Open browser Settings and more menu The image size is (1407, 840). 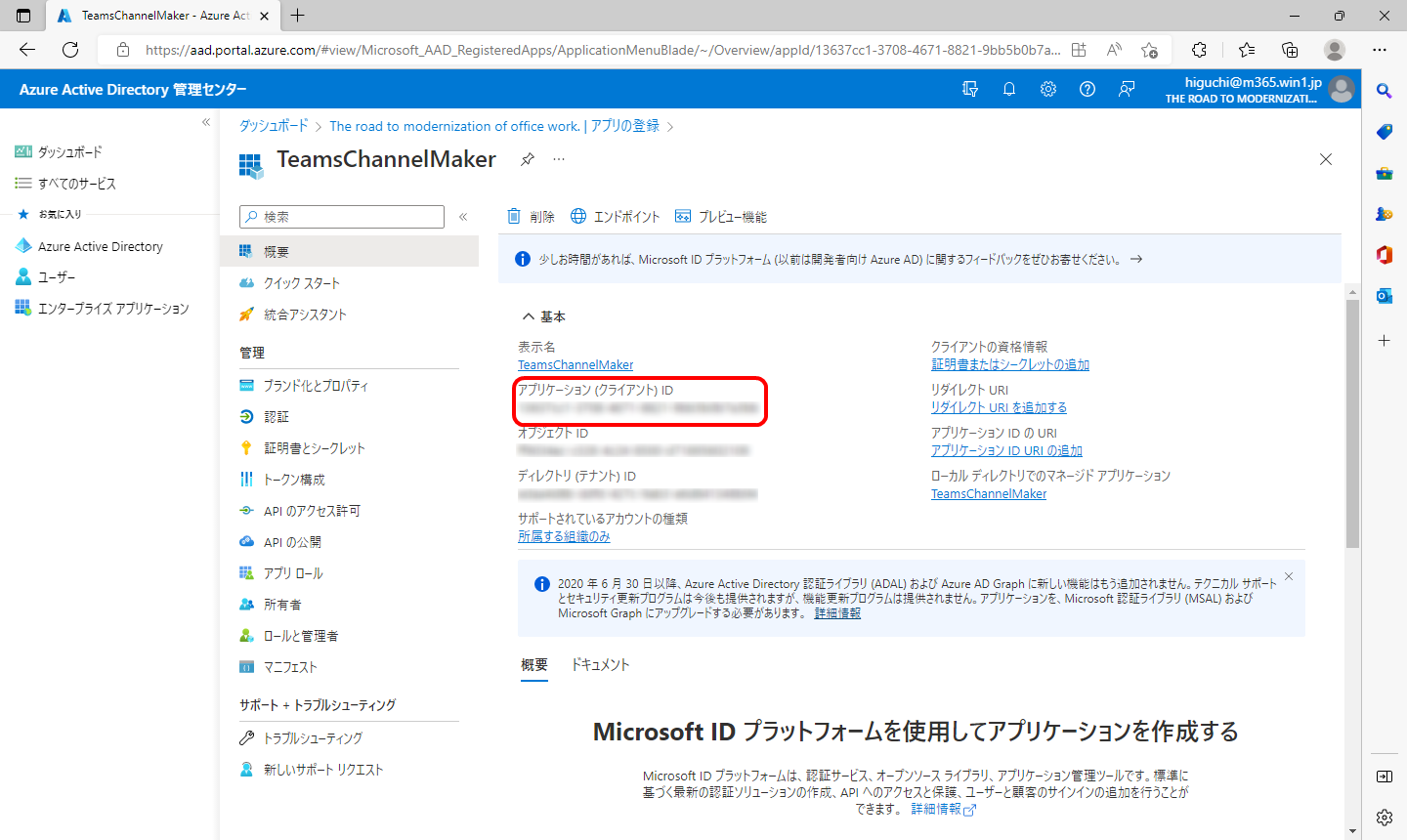coord(1380,50)
